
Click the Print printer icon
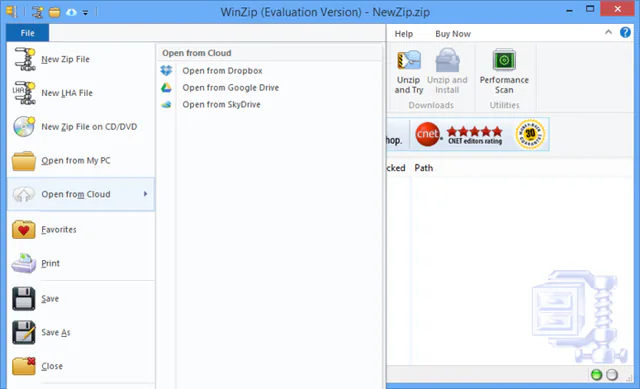[24, 263]
